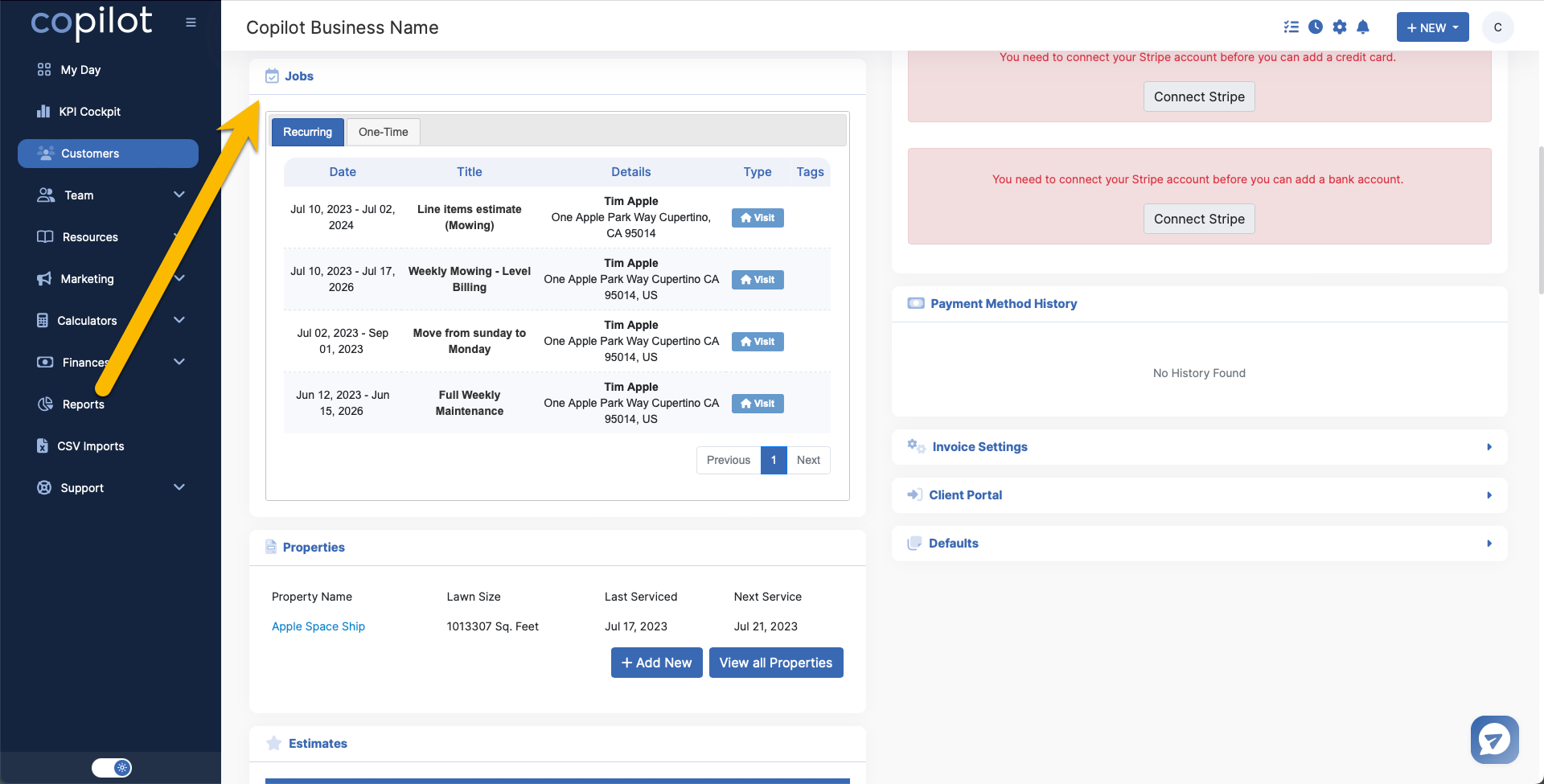Click the clock time-tracking icon
1544x784 pixels.
[x=1316, y=27]
